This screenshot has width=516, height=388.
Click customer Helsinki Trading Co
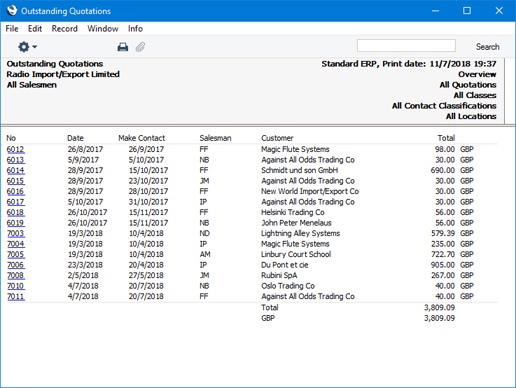[x=293, y=212]
